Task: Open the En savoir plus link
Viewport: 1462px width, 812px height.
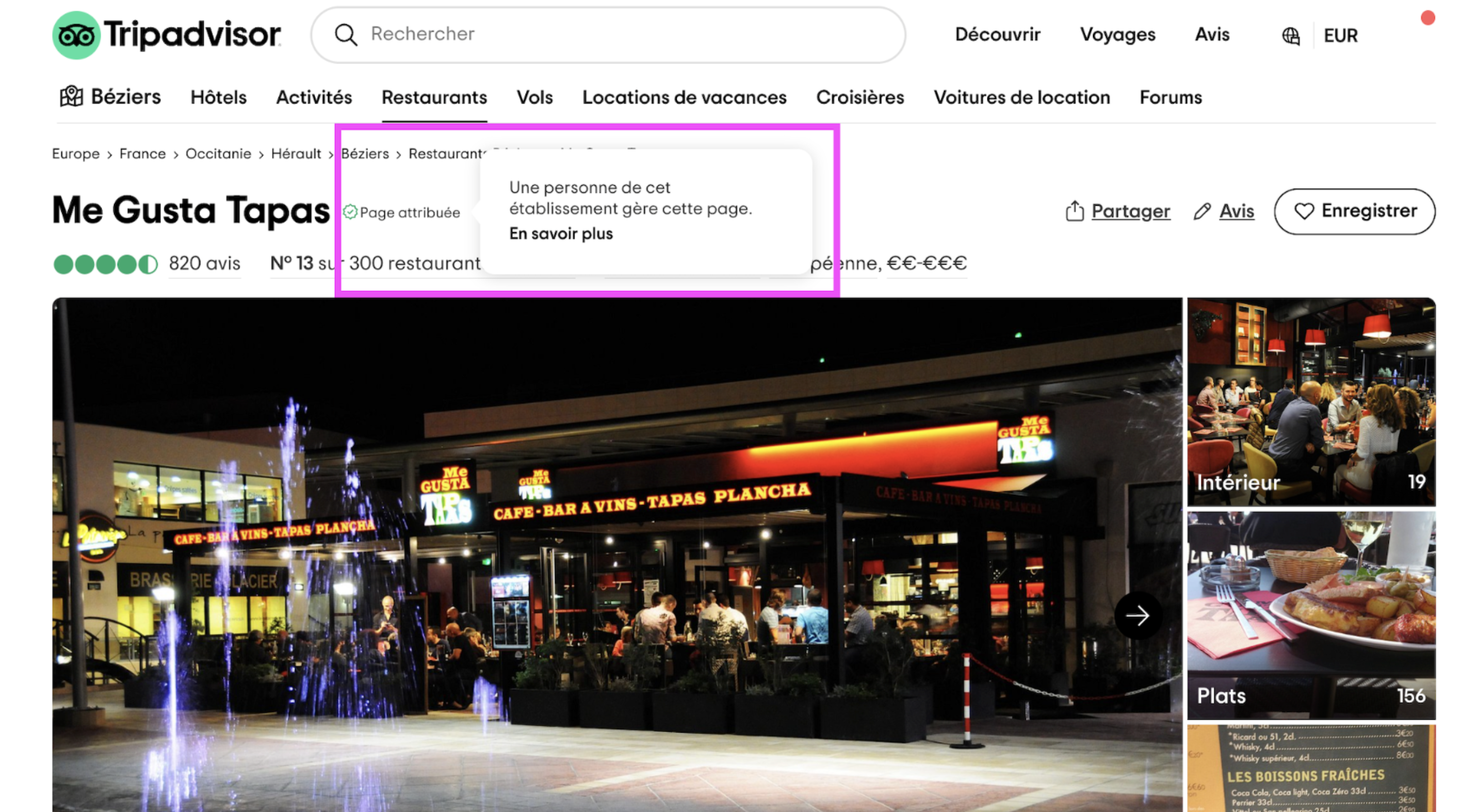Action: point(561,234)
